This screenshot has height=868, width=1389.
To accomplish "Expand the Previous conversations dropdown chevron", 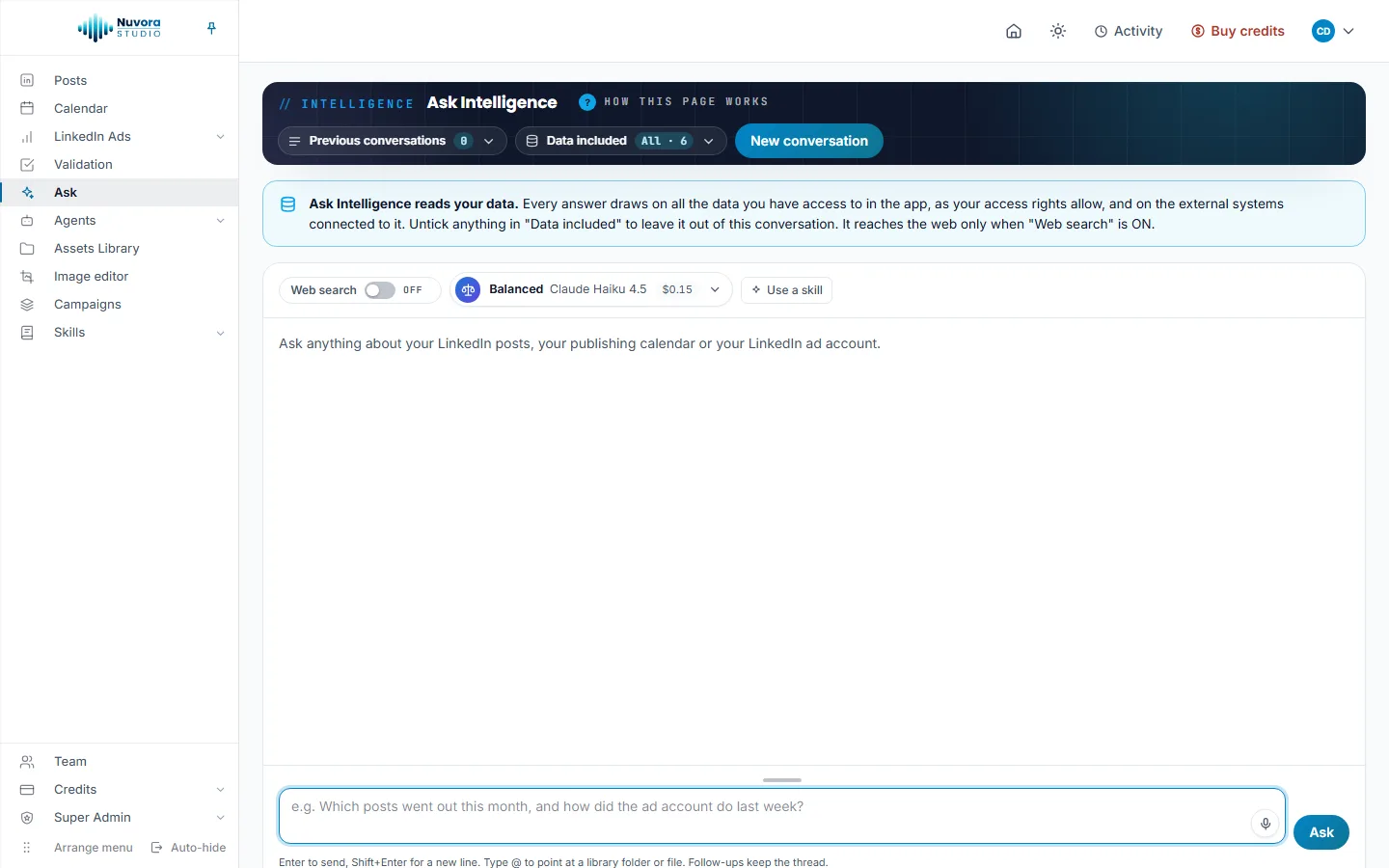I will tap(488, 141).
